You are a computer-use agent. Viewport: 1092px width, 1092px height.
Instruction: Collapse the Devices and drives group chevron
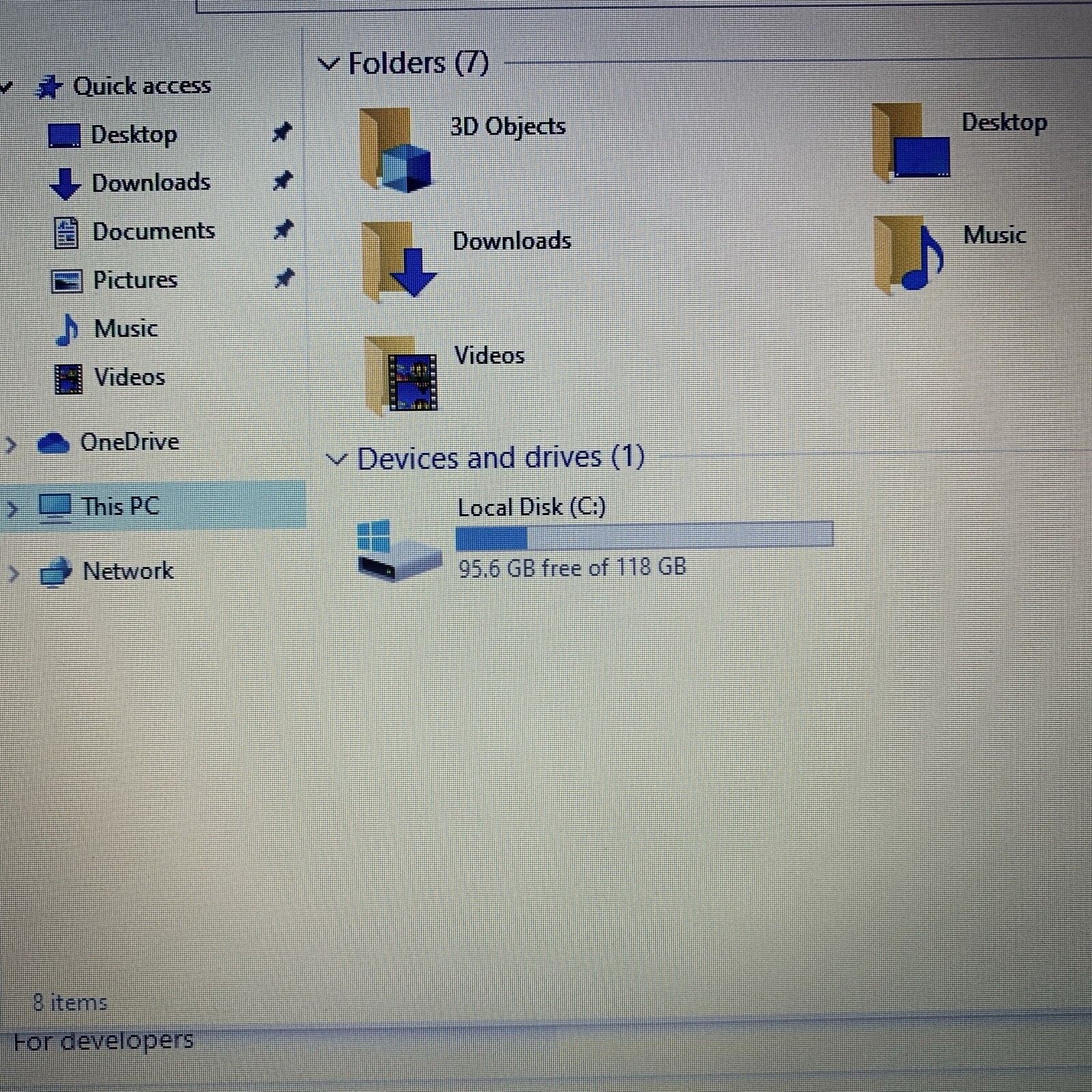coord(336,459)
